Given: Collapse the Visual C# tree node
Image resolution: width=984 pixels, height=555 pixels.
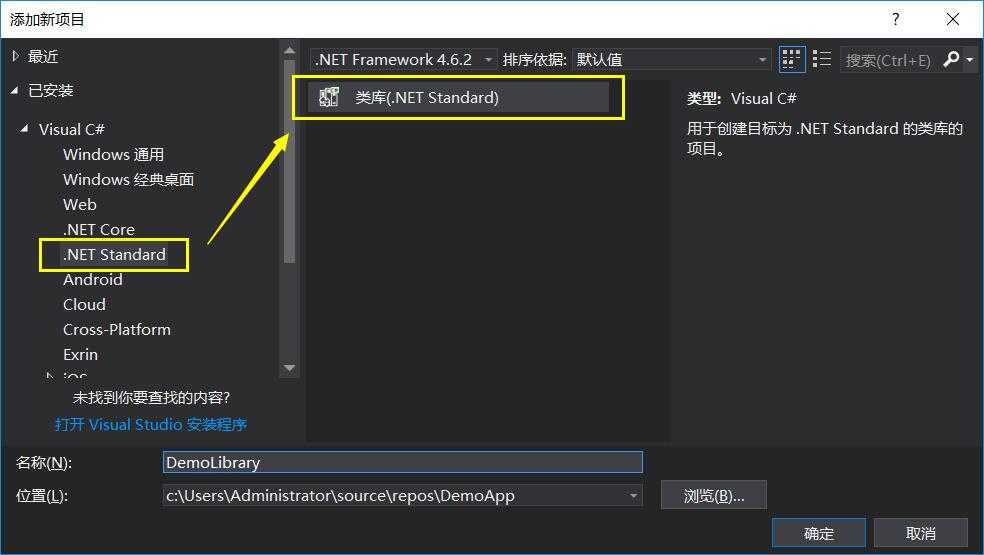Looking at the screenshot, I should 24,129.
